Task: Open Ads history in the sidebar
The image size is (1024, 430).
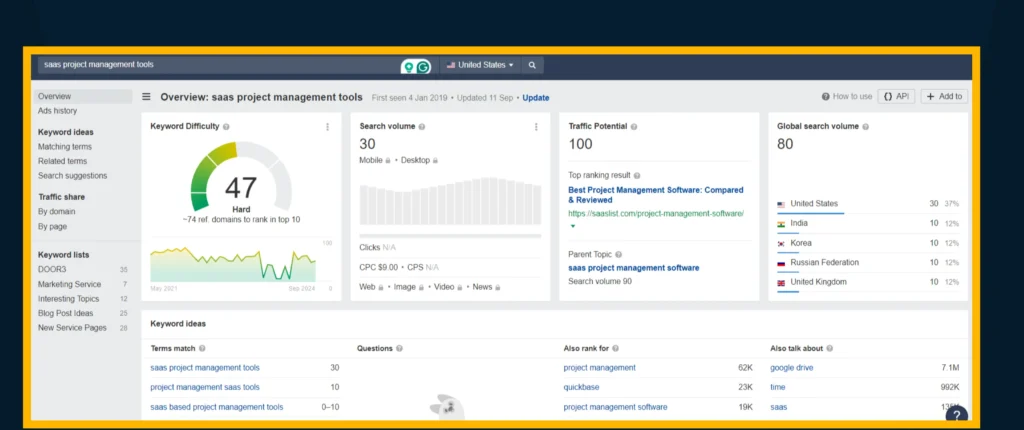Action: pos(57,111)
